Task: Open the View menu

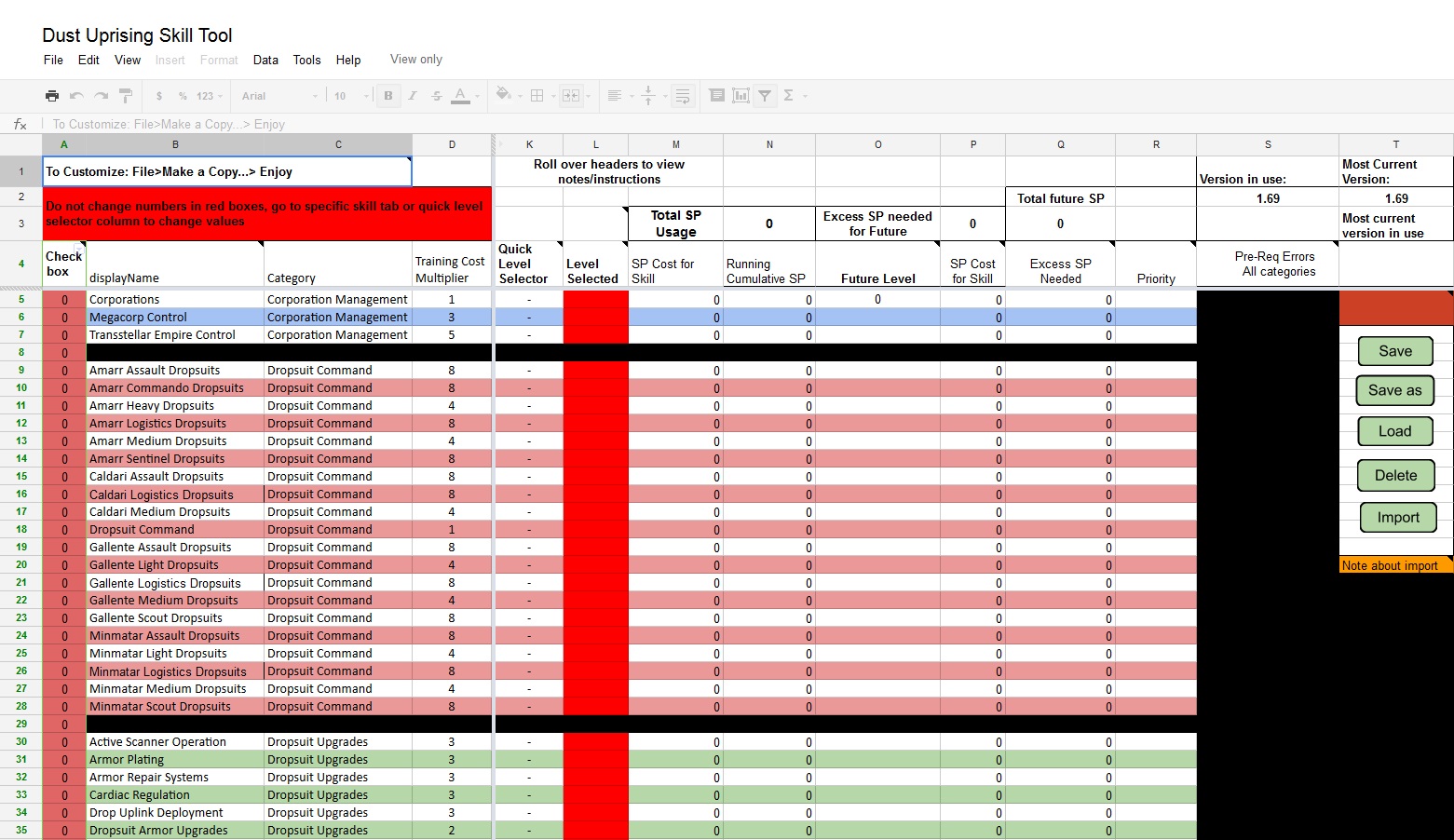Action: (x=128, y=60)
